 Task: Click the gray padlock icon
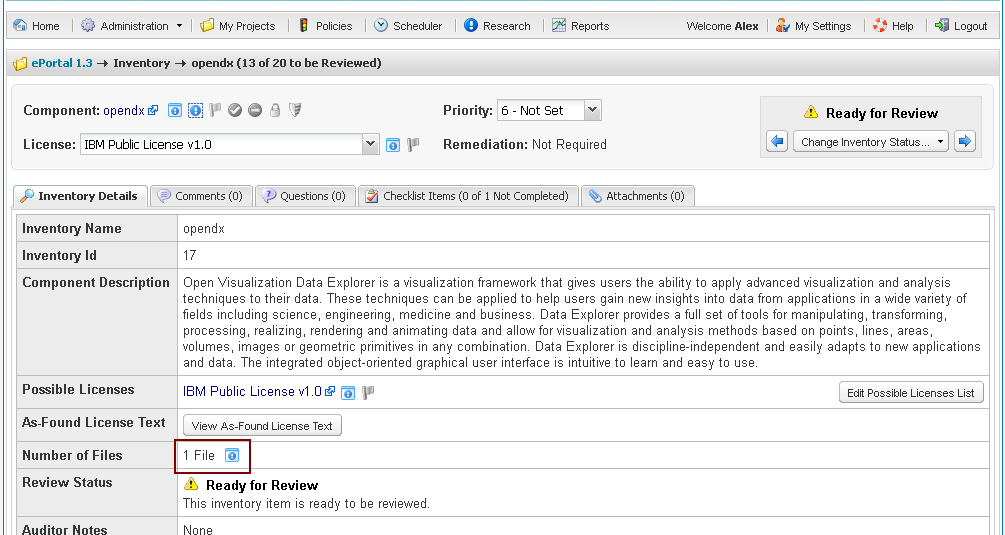[275, 110]
